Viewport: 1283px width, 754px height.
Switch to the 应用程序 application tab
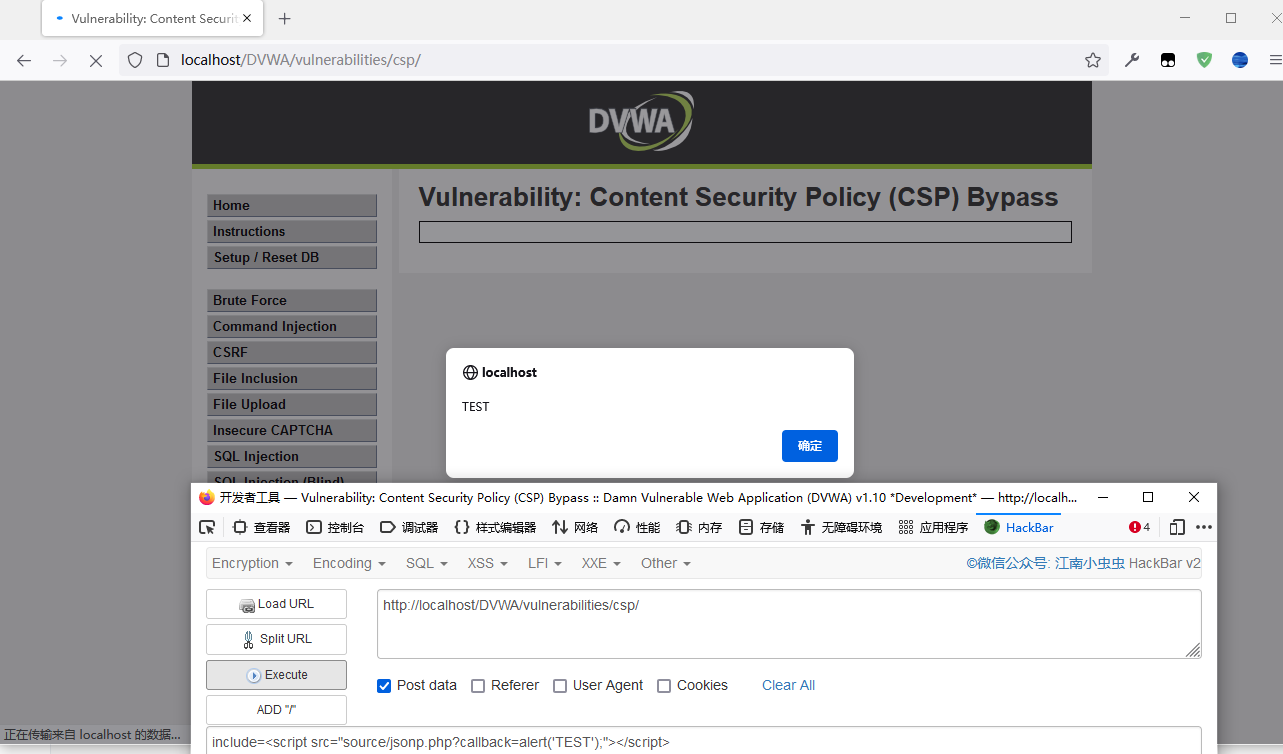[933, 527]
